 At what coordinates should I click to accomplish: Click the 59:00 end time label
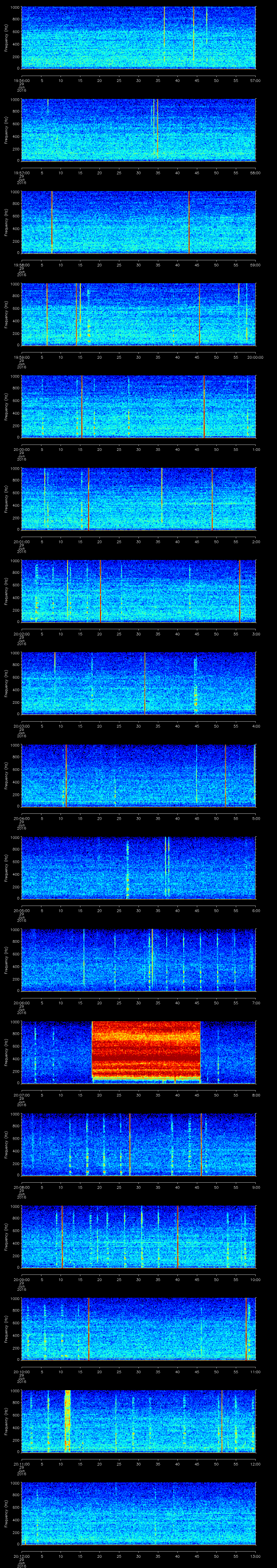256,265
